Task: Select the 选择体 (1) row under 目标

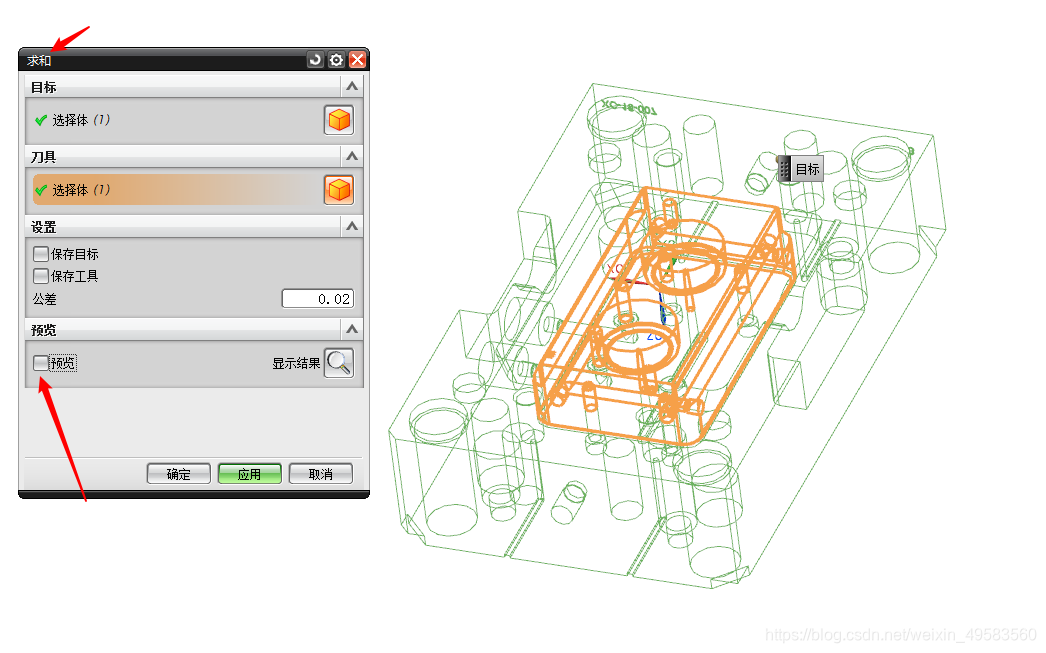Action: coord(176,120)
